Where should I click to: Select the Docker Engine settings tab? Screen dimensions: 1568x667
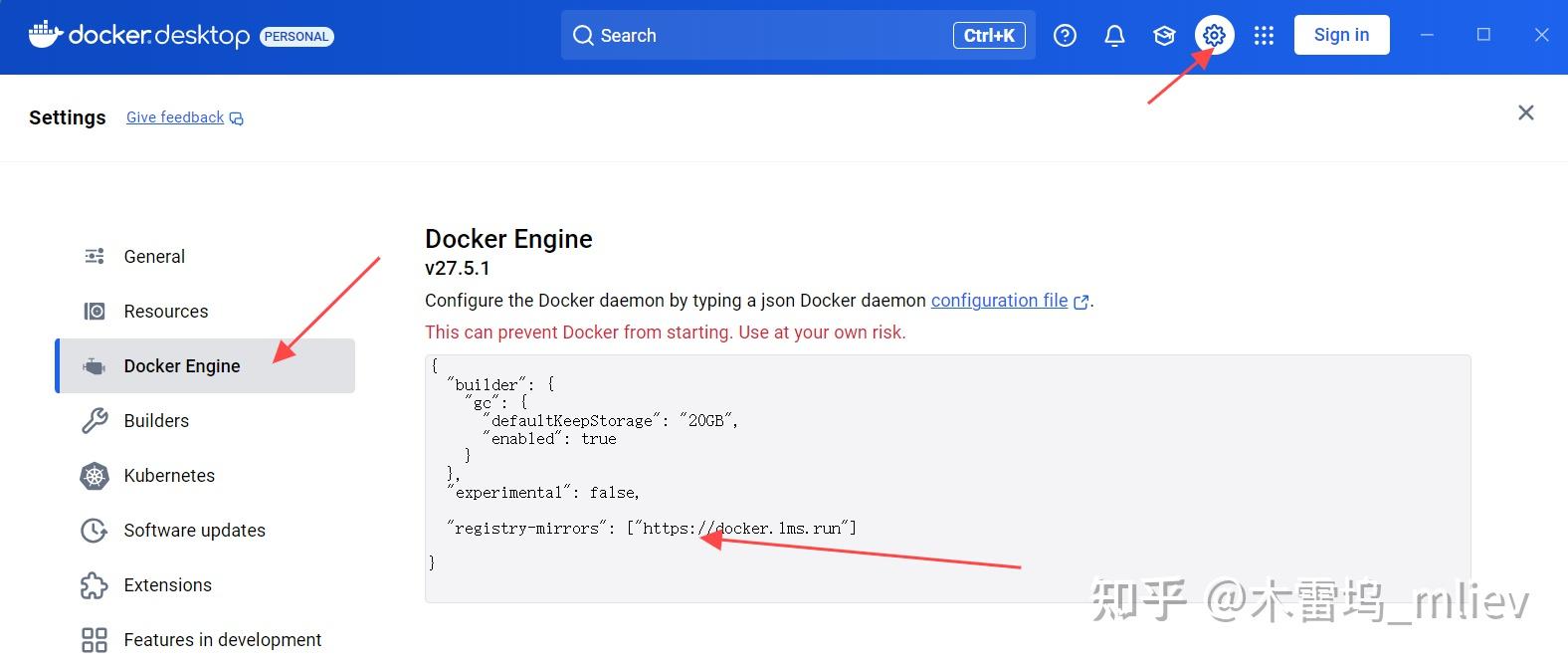pos(205,366)
